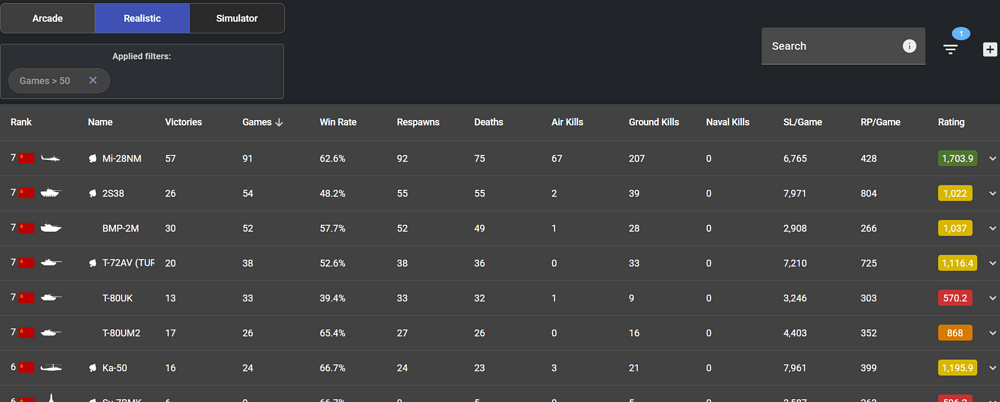Image resolution: width=1000 pixels, height=402 pixels.
Task: Switch to the Arcade mode tab
Action: (x=47, y=18)
